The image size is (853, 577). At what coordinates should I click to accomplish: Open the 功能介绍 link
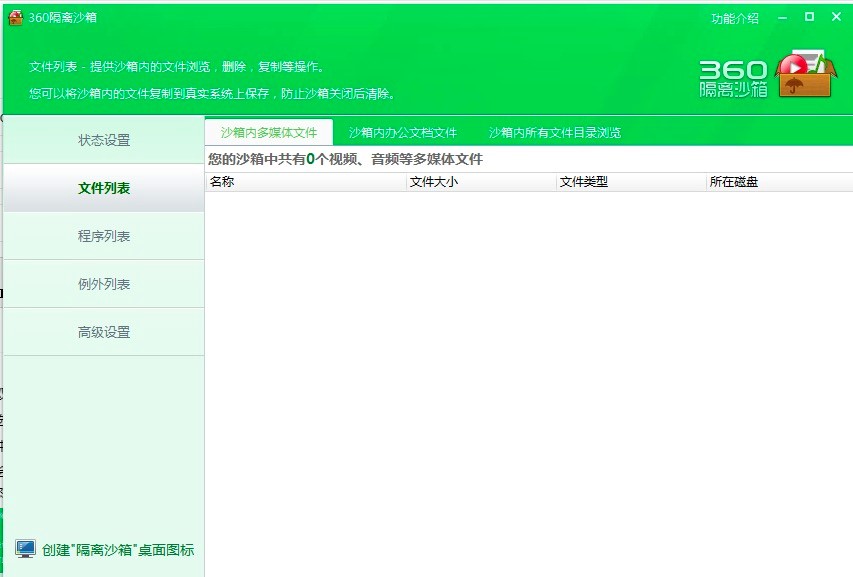734,18
